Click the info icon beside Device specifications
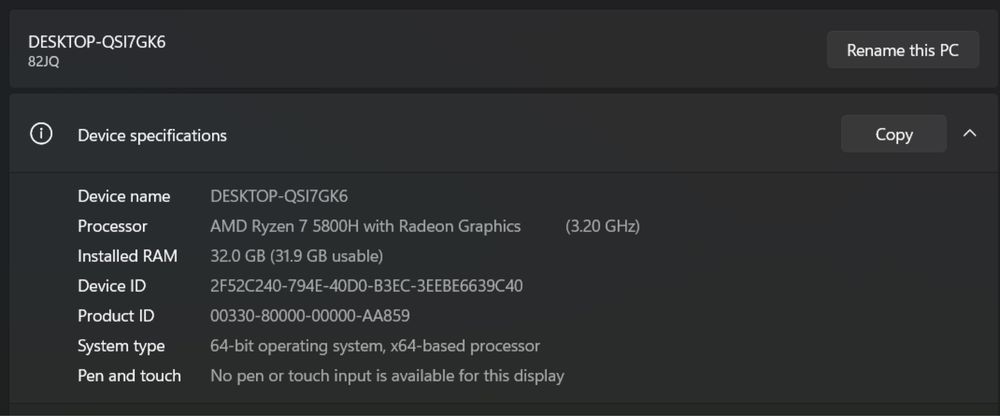 click(x=41, y=134)
